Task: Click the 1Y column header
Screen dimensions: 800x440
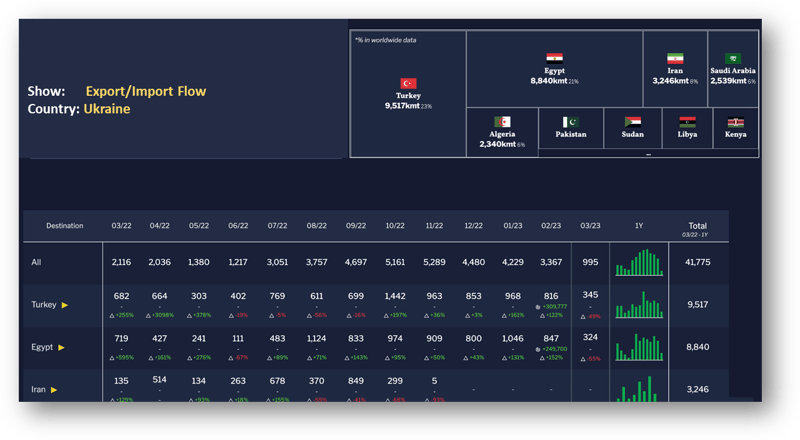Action: click(639, 226)
